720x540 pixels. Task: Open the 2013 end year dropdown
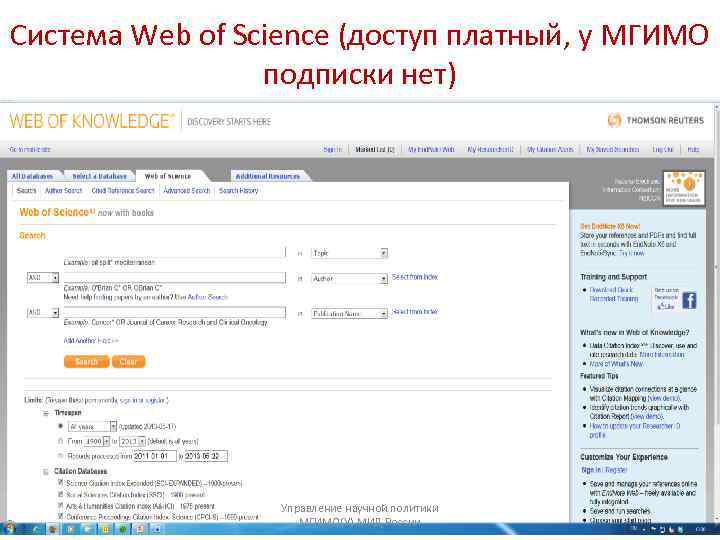[132, 441]
